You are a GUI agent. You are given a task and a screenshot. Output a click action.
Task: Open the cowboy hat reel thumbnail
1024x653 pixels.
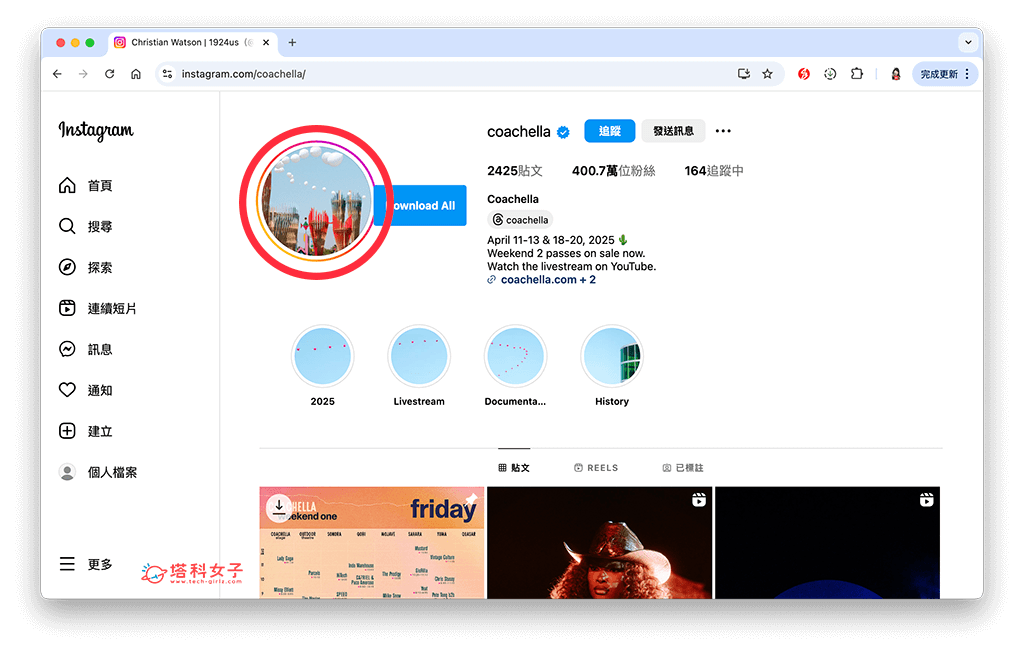tap(600, 543)
